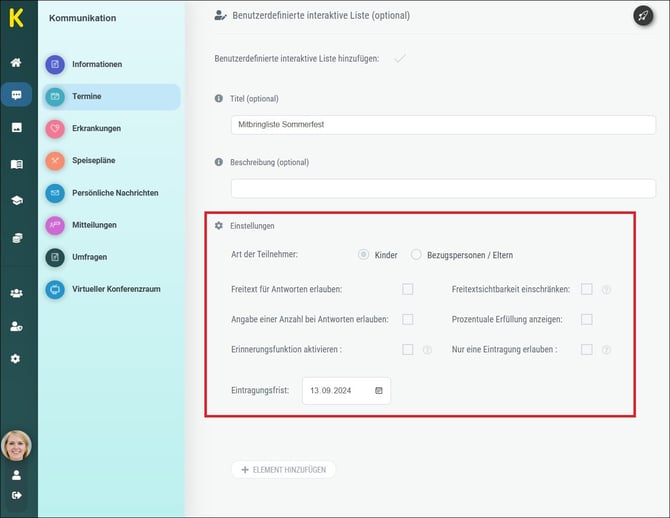The height and width of the screenshot is (518, 670).
Task: Click the Mitteilungen purple icon
Action: 55,225
